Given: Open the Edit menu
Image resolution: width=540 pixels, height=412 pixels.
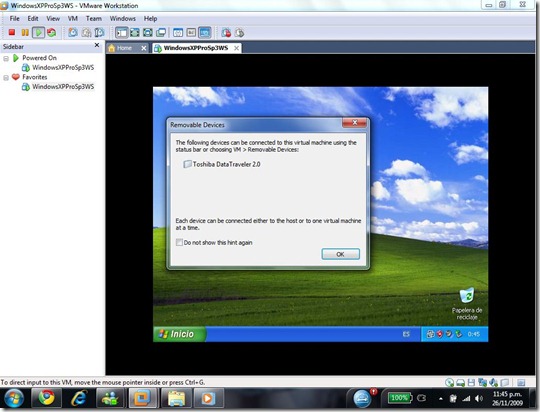Looking at the screenshot, I should click(x=33, y=19).
